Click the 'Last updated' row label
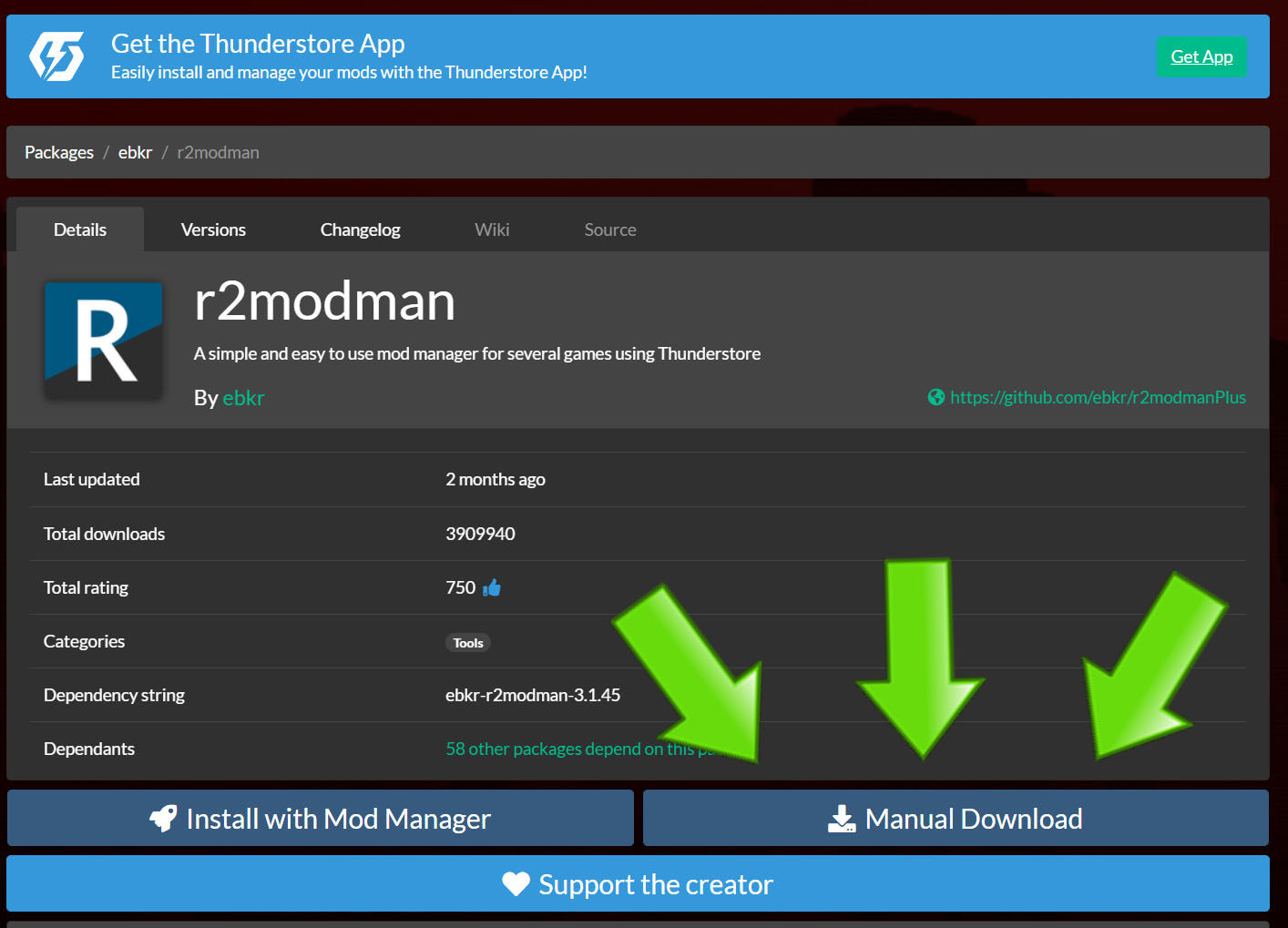The image size is (1288, 928). [x=92, y=479]
